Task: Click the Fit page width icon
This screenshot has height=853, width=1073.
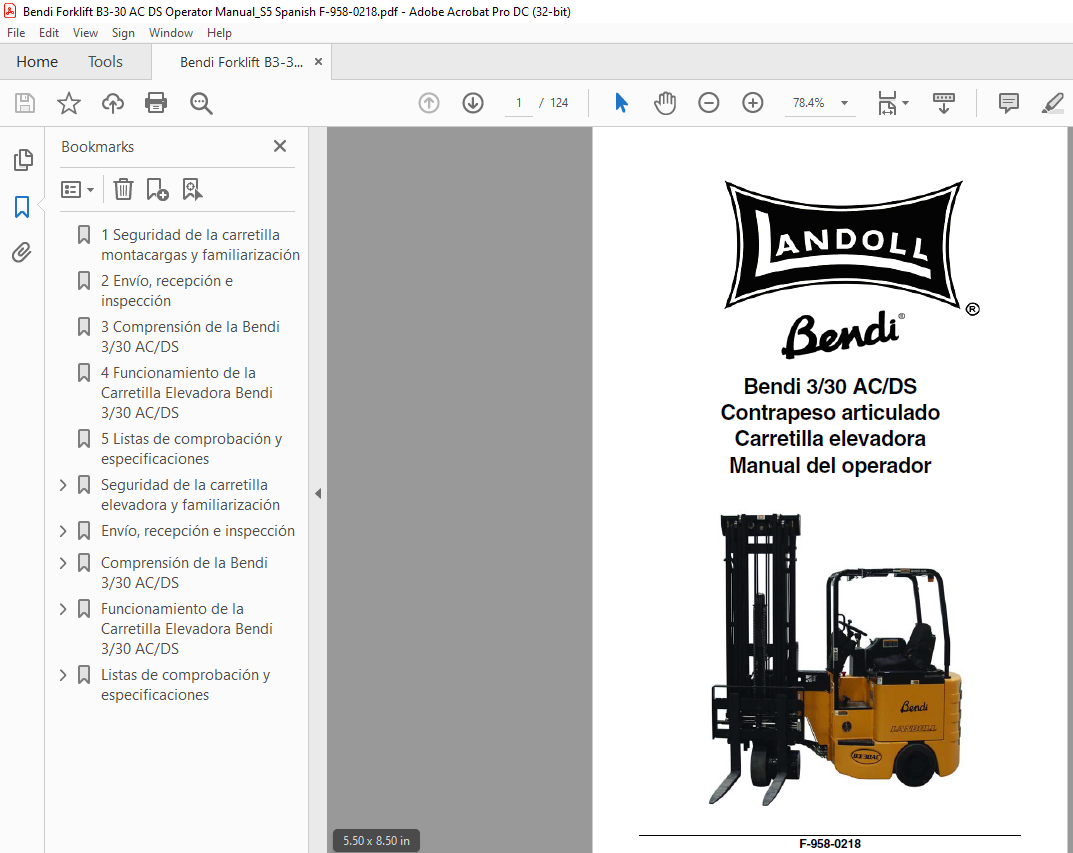Action: point(887,103)
